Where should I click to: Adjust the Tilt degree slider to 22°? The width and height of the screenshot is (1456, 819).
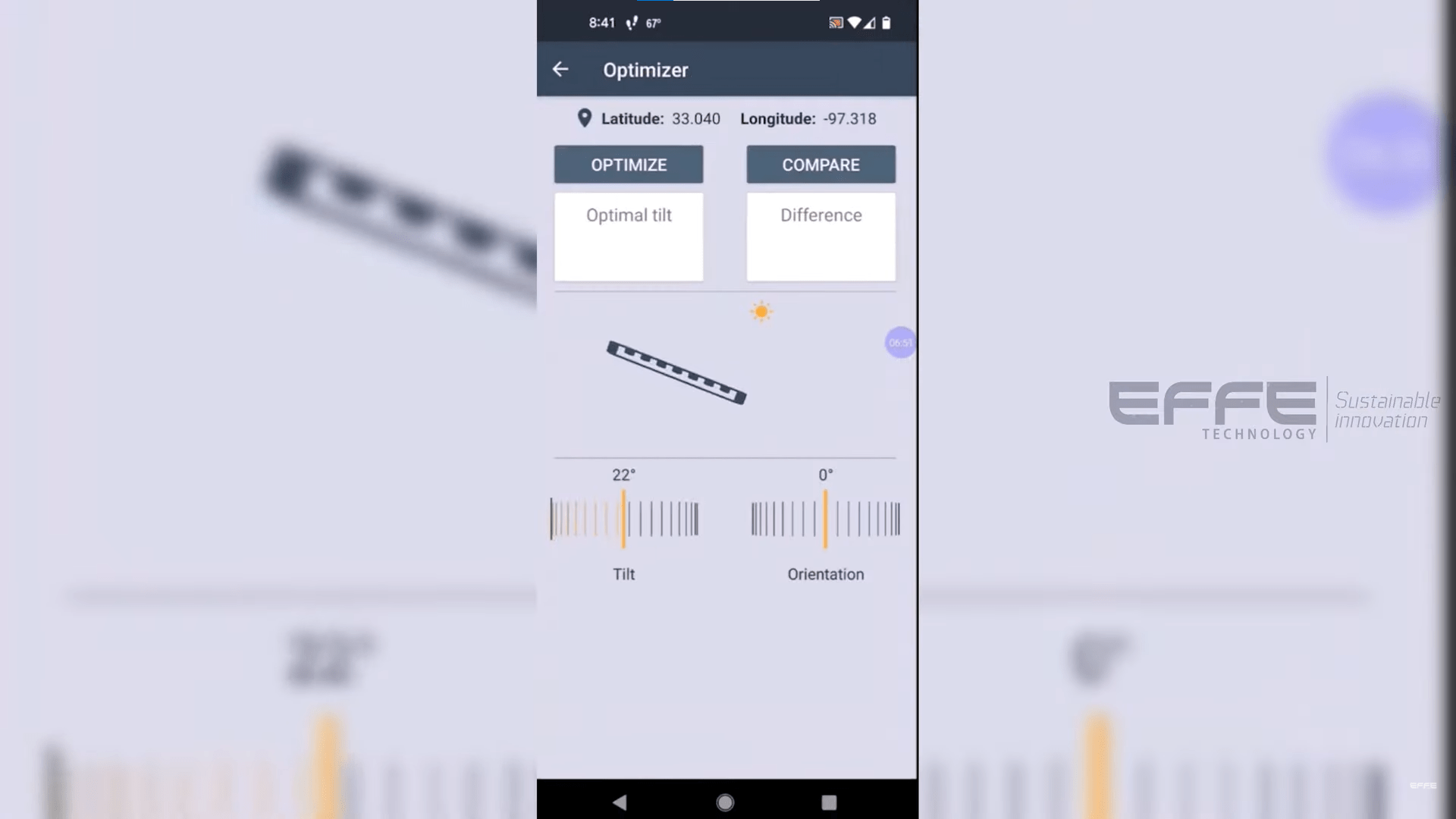coord(625,518)
